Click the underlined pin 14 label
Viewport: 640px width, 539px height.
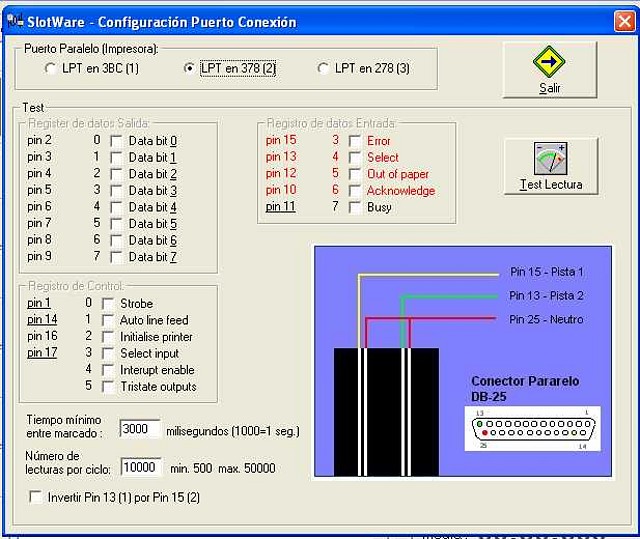point(42,319)
